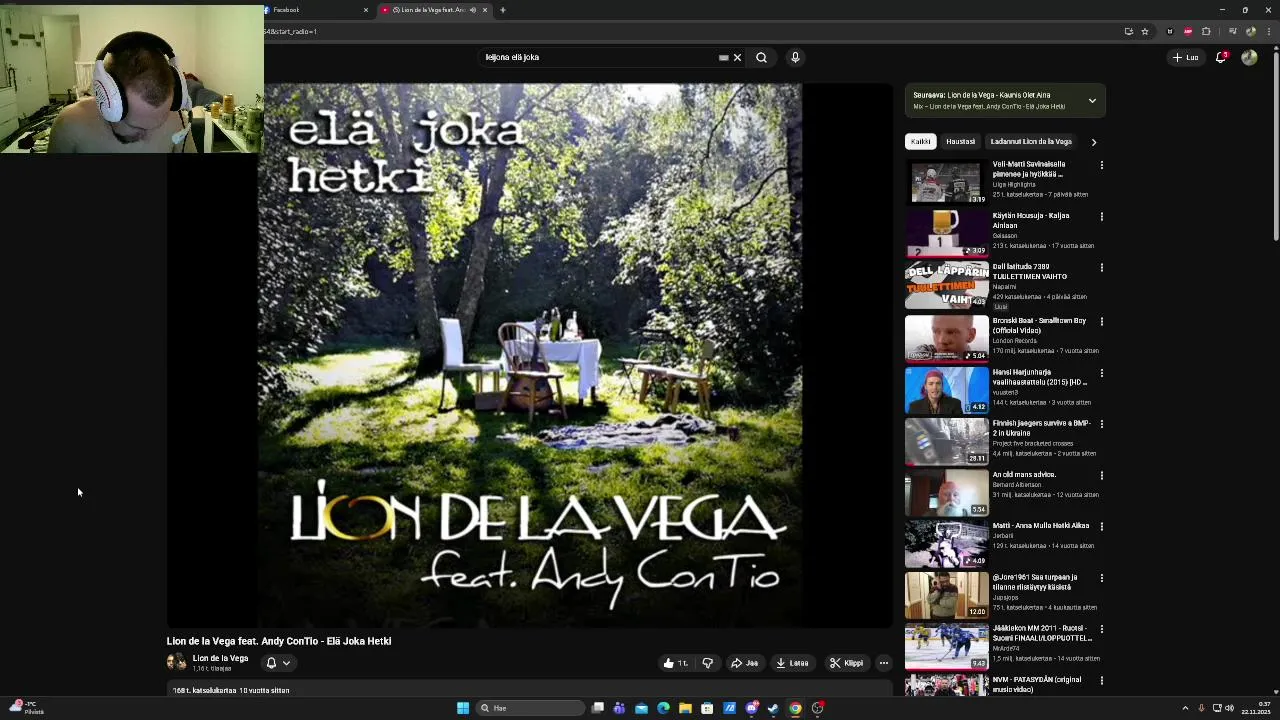Dislike the video with thumbs down
Image resolution: width=1280 pixels, height=720 pixels.
click(x=708, y=663)
